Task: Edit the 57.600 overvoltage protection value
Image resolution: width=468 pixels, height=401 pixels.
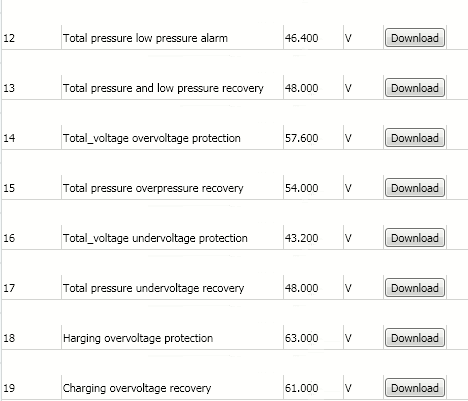Action: (x=313, y=138)
